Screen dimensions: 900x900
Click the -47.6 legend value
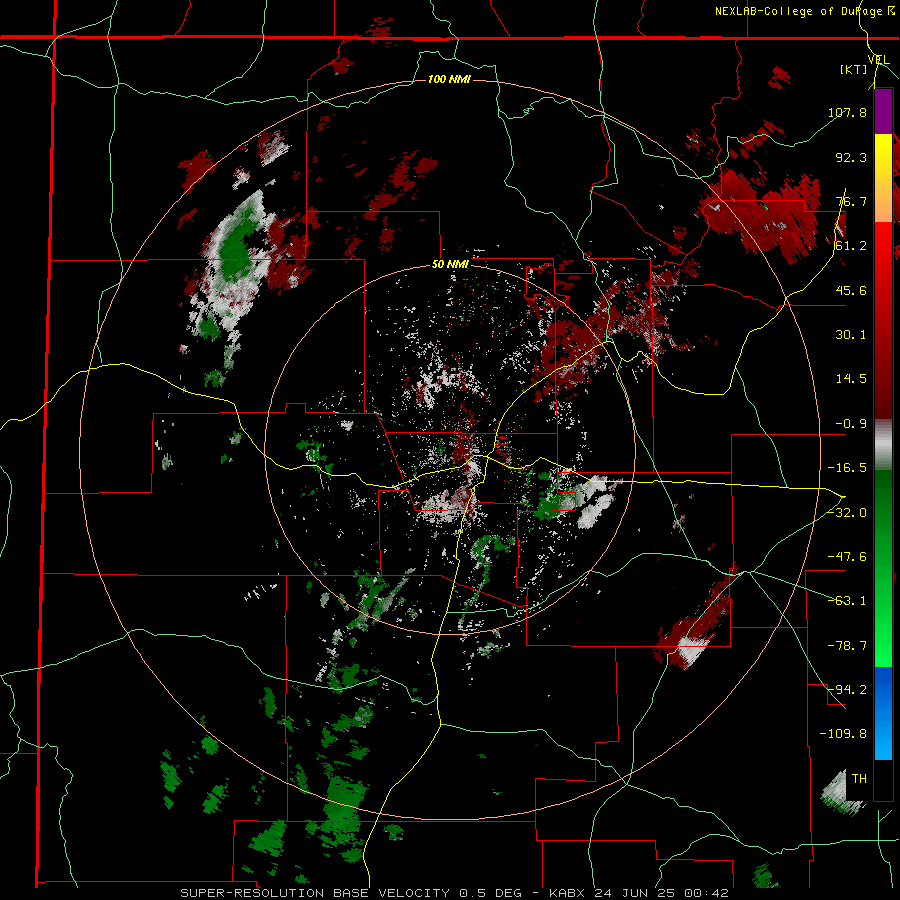(847, 557)
